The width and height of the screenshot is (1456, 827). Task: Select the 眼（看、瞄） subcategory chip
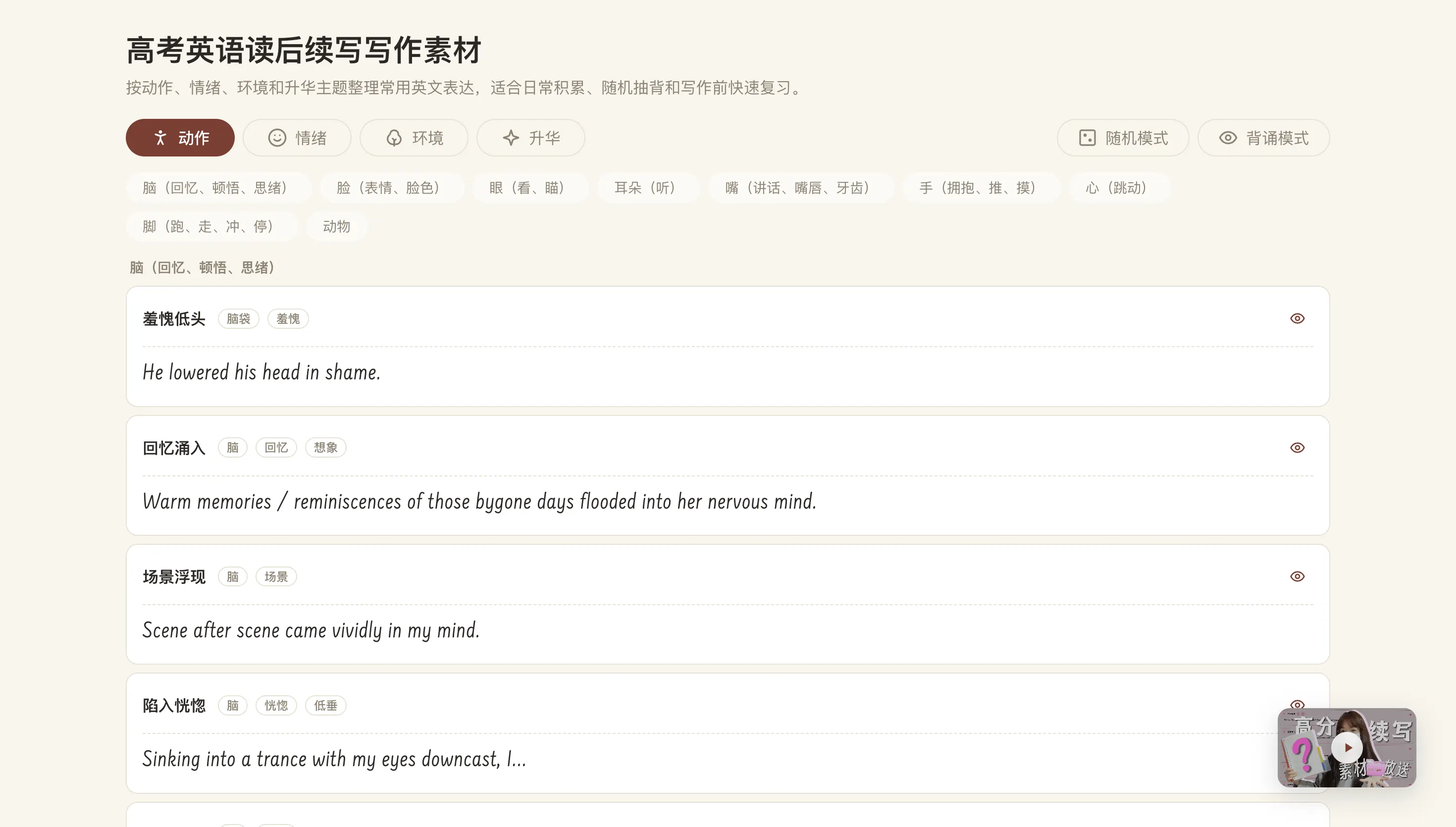tap(530, 188)
